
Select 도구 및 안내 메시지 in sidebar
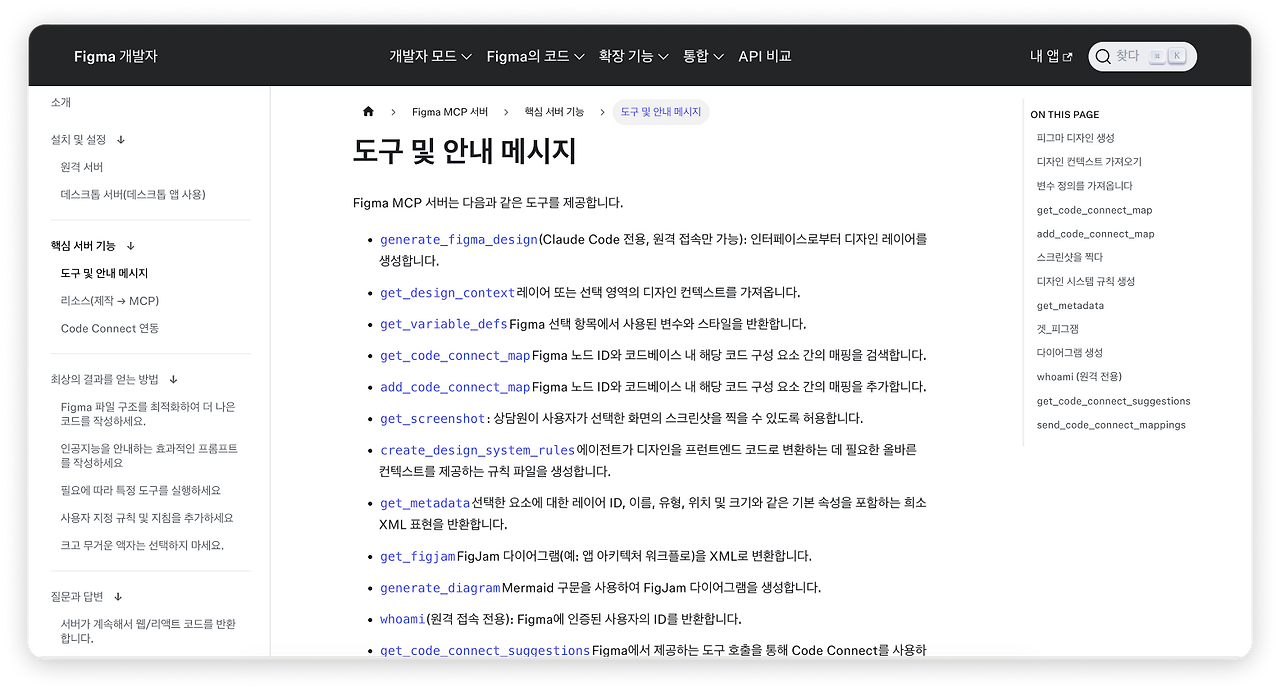coord(104,273)
